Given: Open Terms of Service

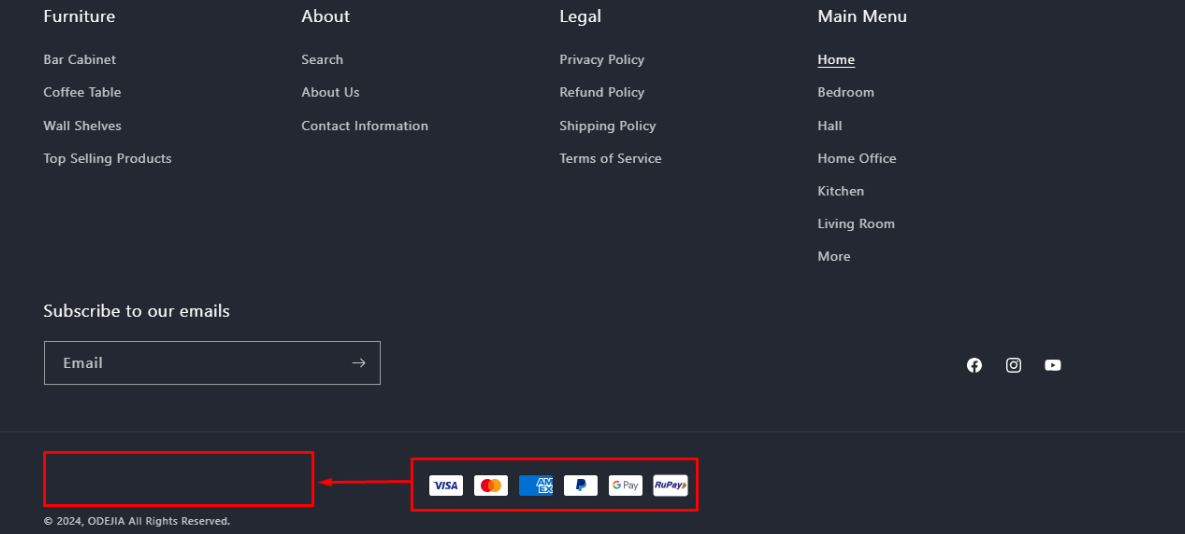Looking at the screenshot, I should click(x=610, y=159).
